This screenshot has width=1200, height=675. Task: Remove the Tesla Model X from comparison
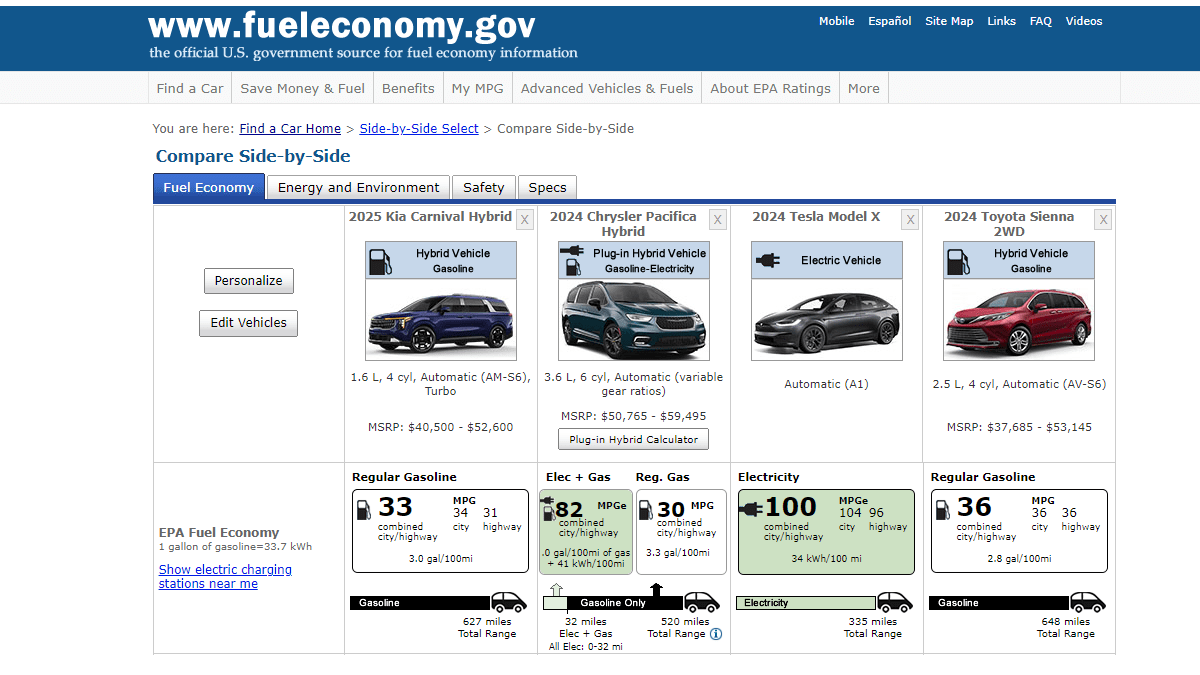(x=909, y=220)
